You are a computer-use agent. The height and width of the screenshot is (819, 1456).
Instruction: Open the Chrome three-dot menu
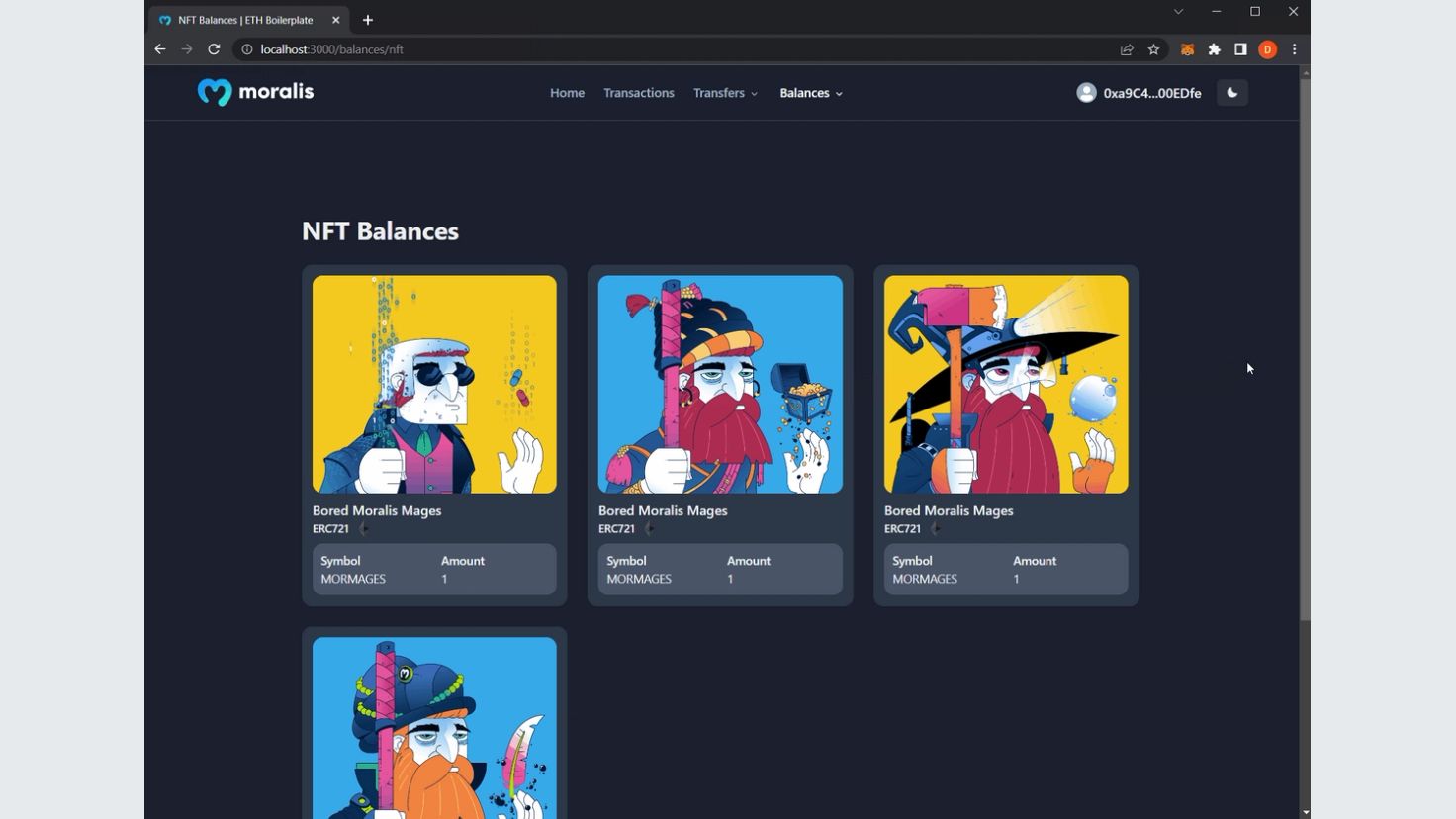tap(1294, 49)
